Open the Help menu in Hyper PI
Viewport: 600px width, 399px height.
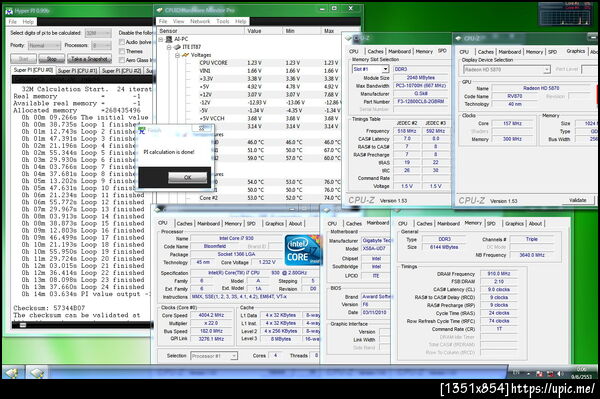pyautogui.click(x=28, y=22)
